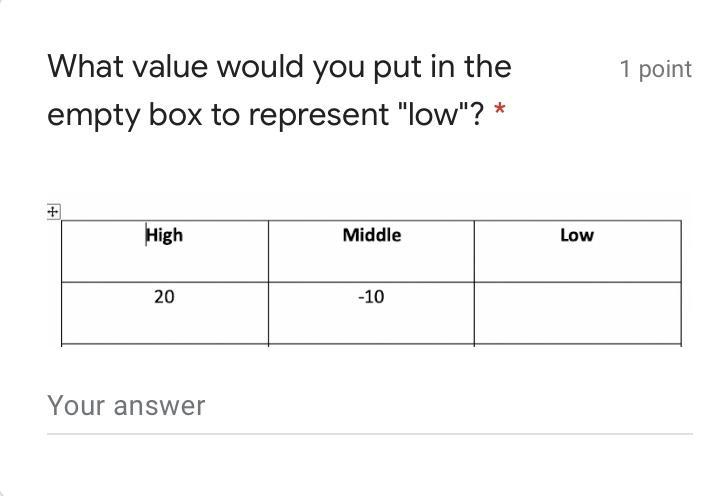
Task: Click the empty cell under Low
Action: point(578,313)
